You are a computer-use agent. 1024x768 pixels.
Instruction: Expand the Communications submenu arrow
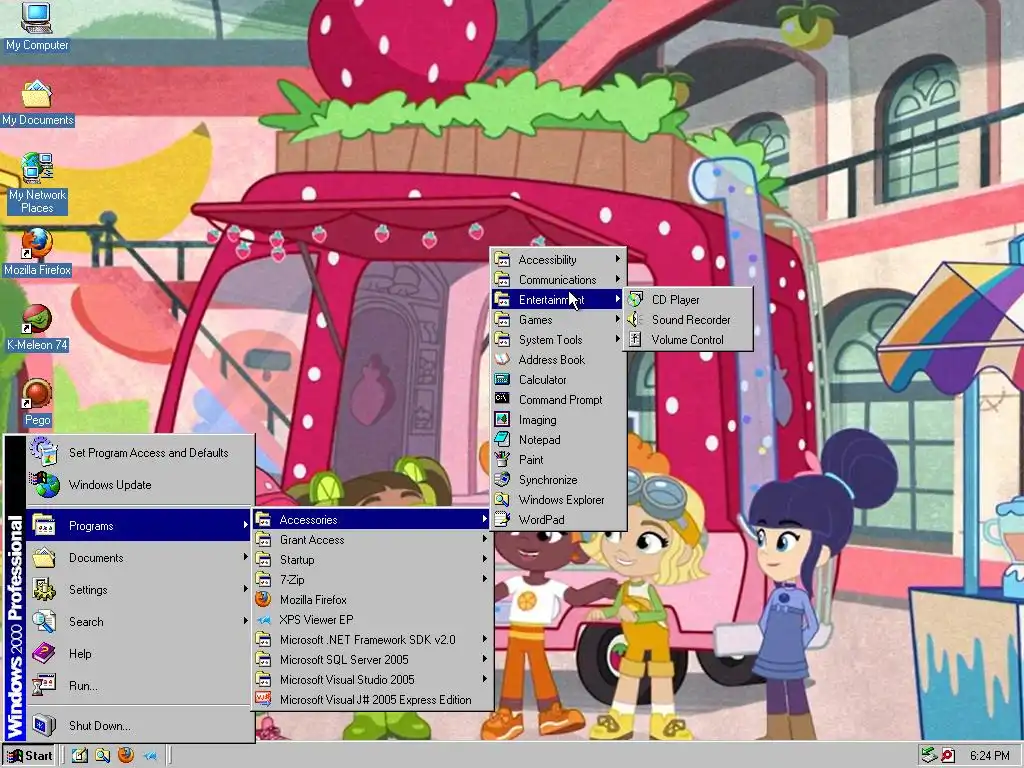[x=617, y=280]
